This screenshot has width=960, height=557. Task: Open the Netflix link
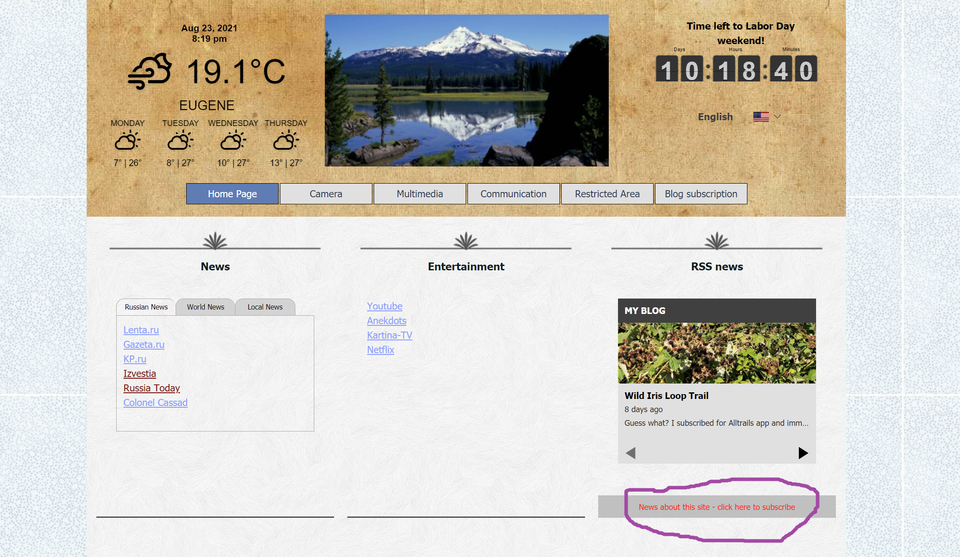point(380,350)
